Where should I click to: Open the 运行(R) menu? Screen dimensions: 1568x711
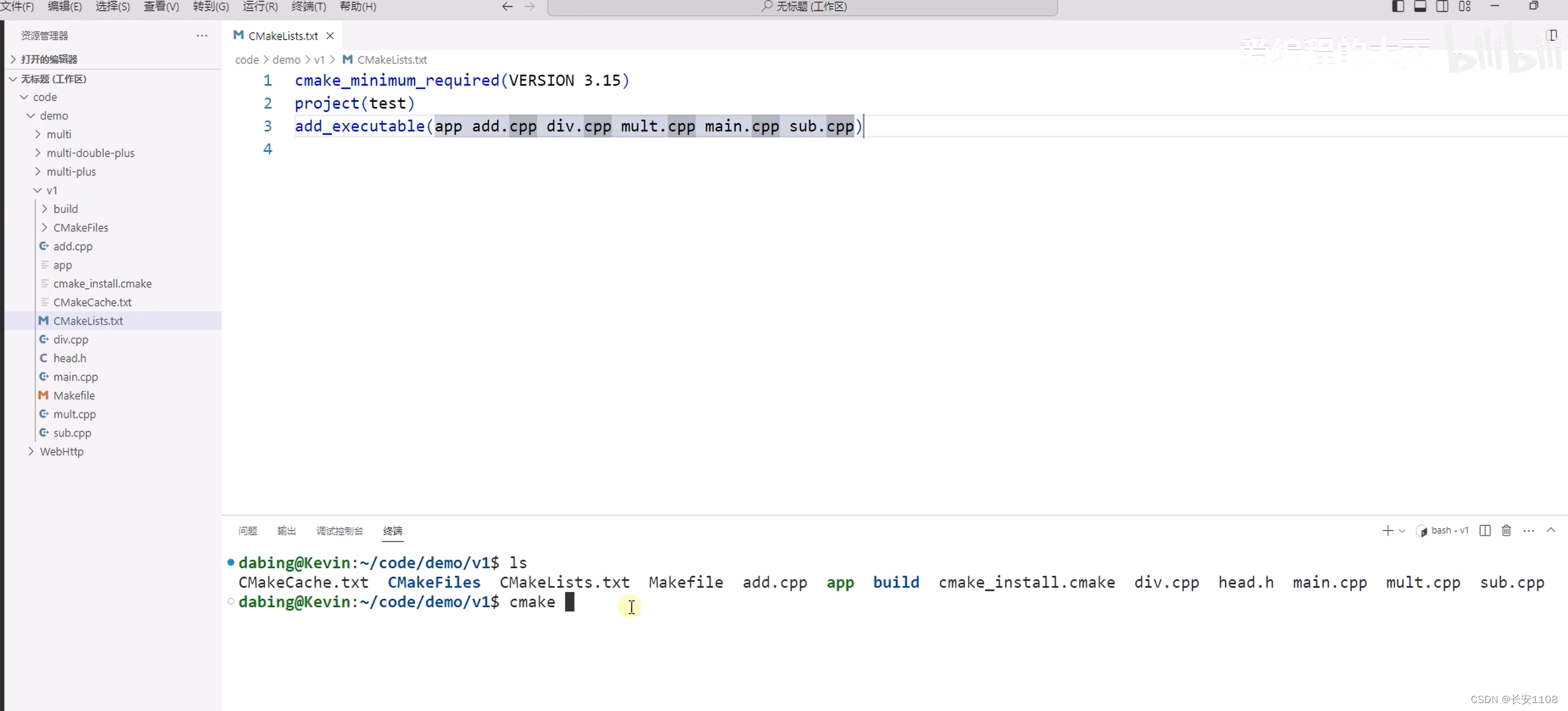260,7
